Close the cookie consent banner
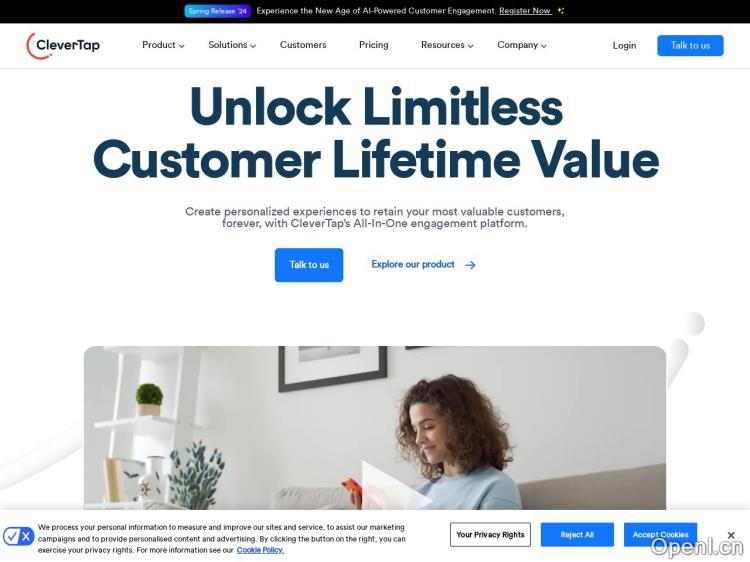The image size is (750, 562). (x=731, y=535)
